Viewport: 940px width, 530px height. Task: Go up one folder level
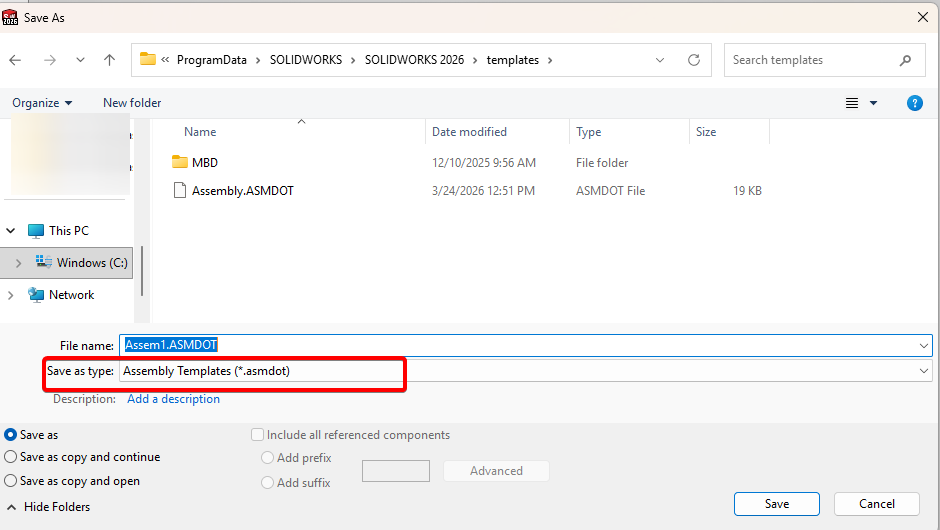(109, 60)
